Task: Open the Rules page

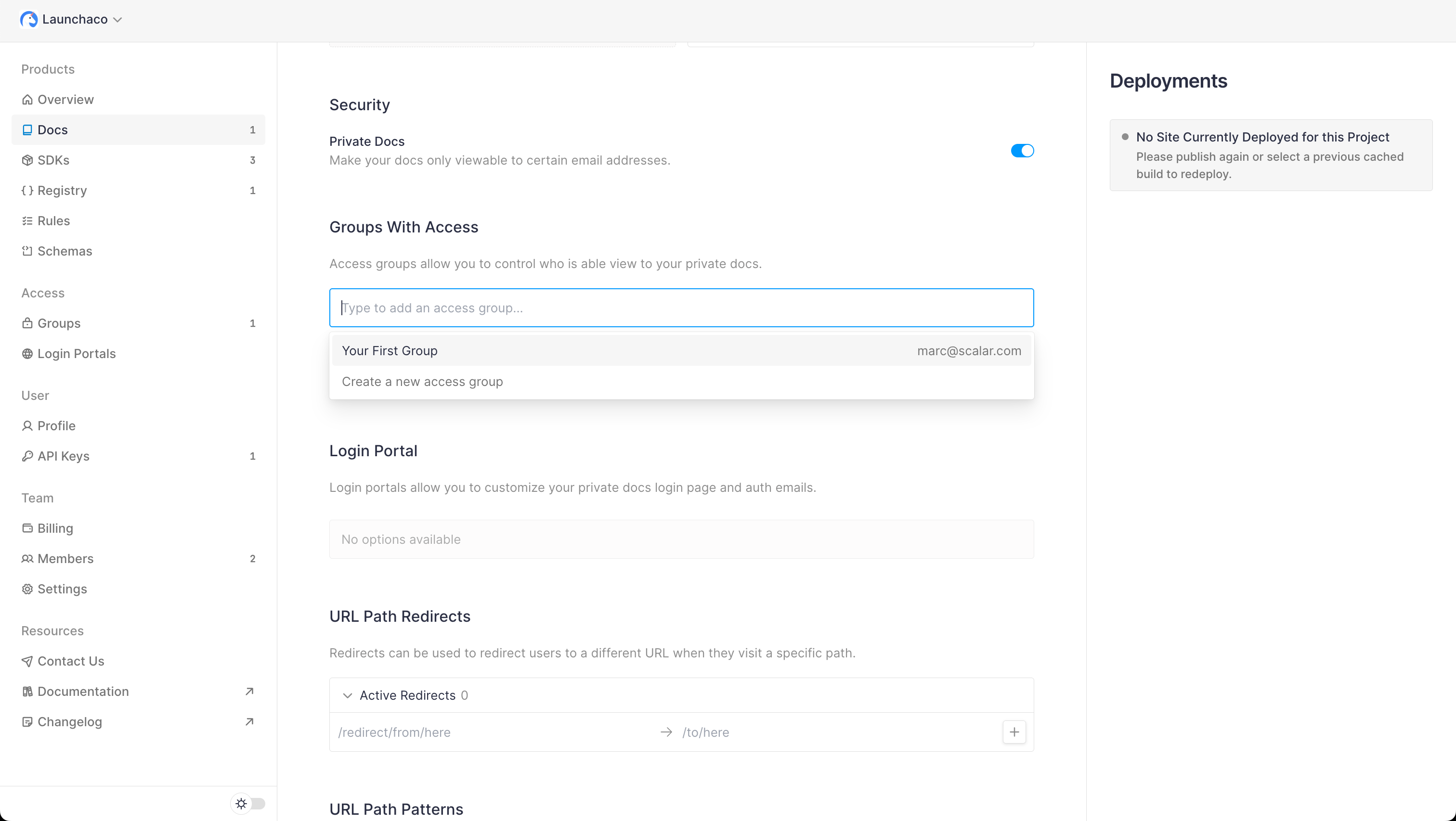Action: (x=138, y=221)
